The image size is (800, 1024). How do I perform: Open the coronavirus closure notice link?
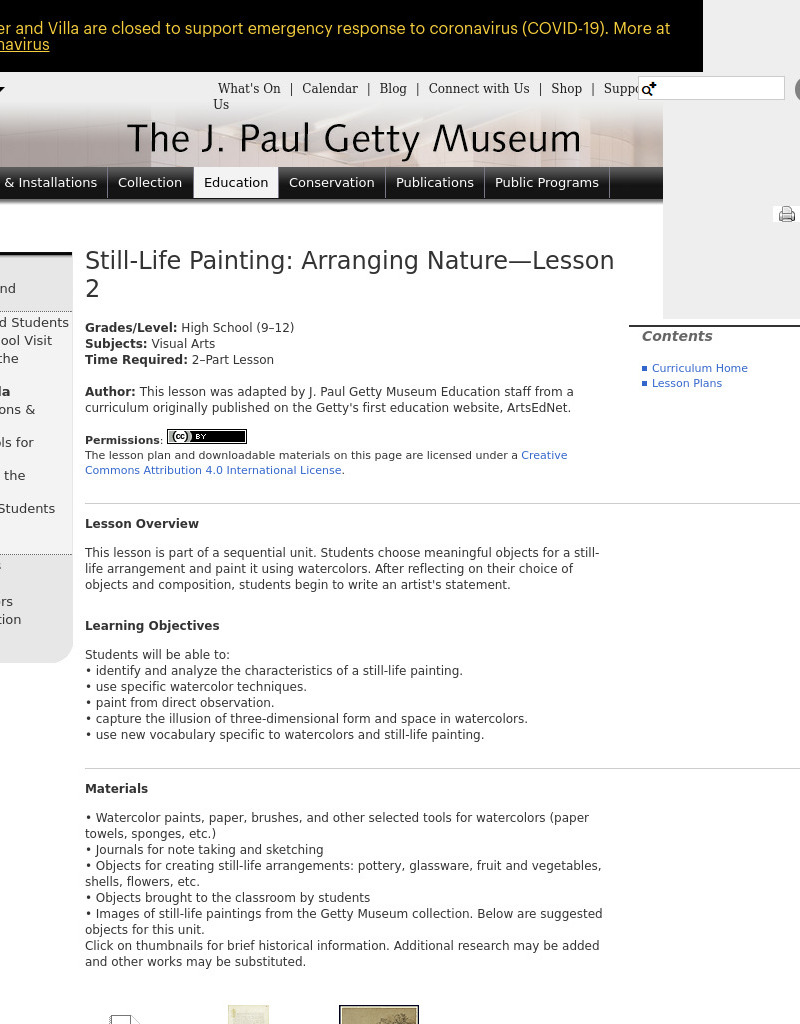click(x=22, y=44)
